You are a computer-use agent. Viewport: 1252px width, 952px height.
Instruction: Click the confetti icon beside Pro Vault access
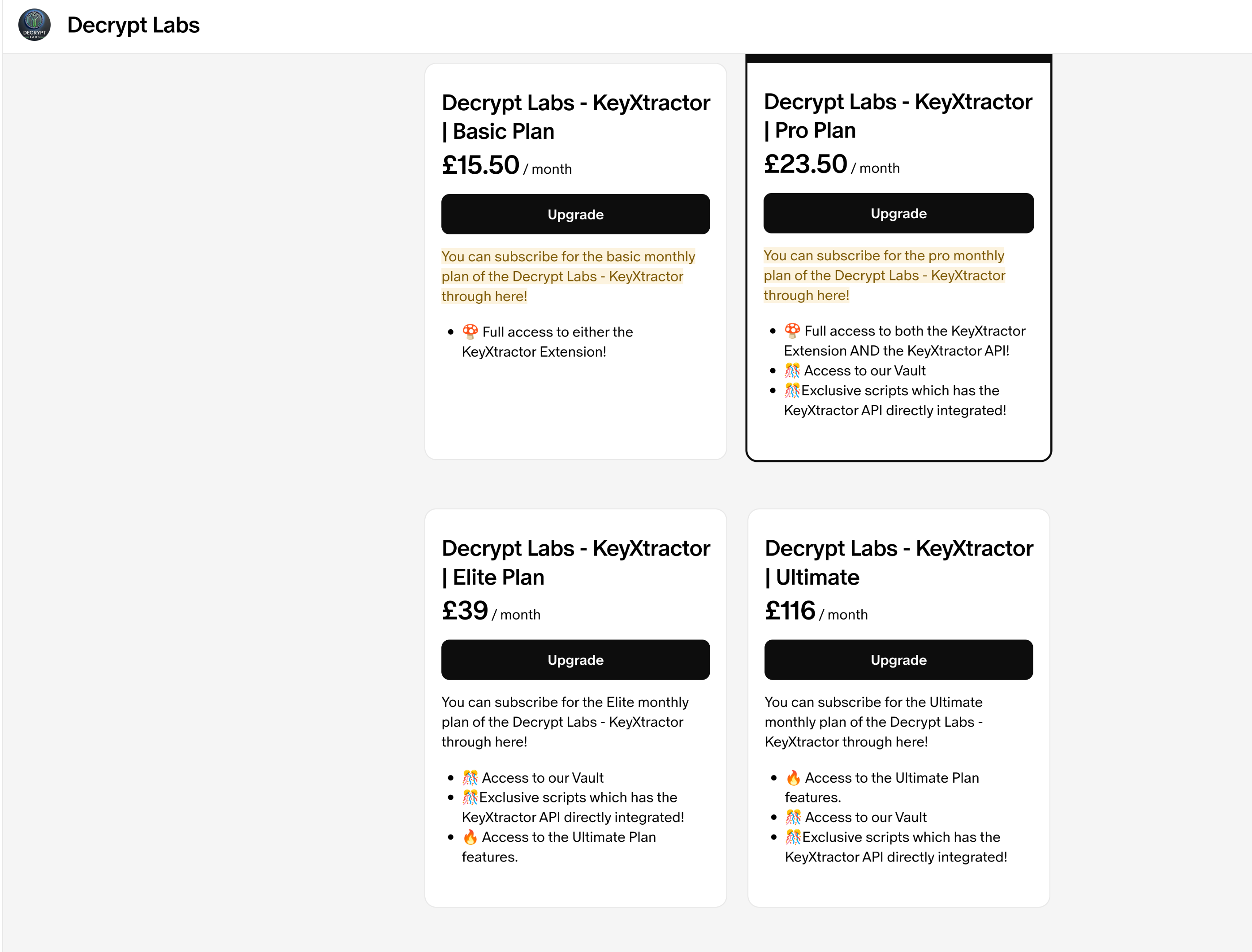tap(792, 370)
